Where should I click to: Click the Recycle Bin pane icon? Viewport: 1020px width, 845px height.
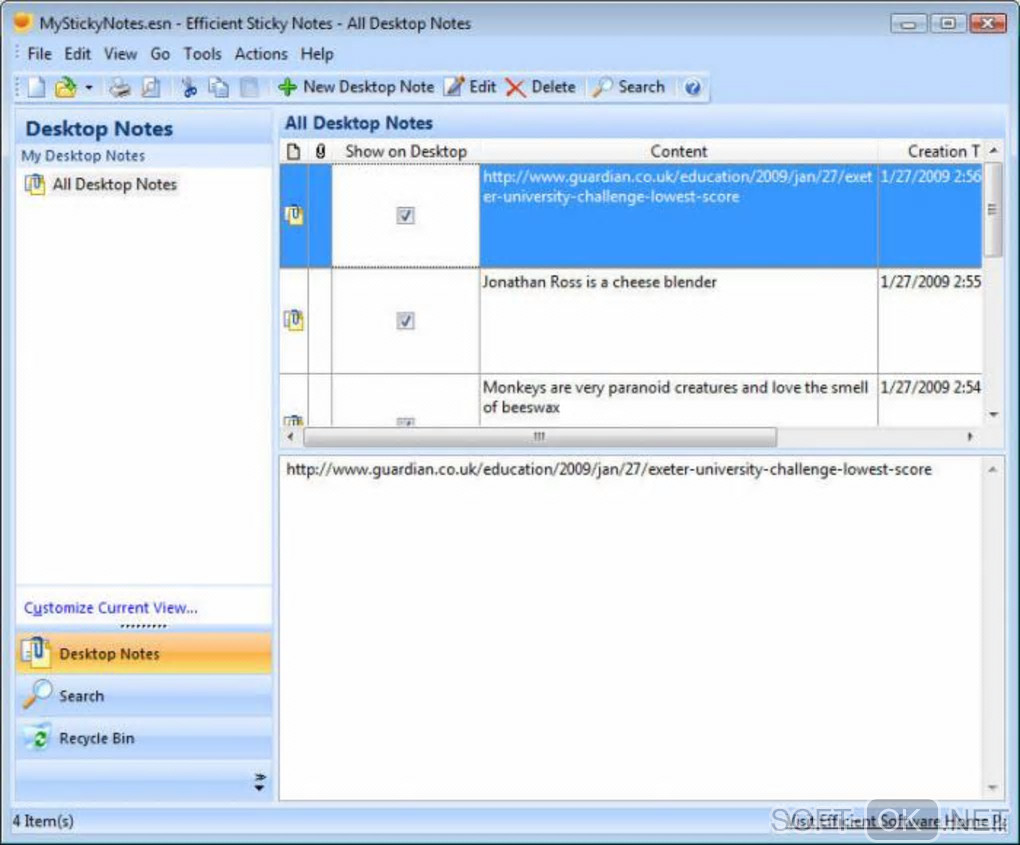point(37,737)
